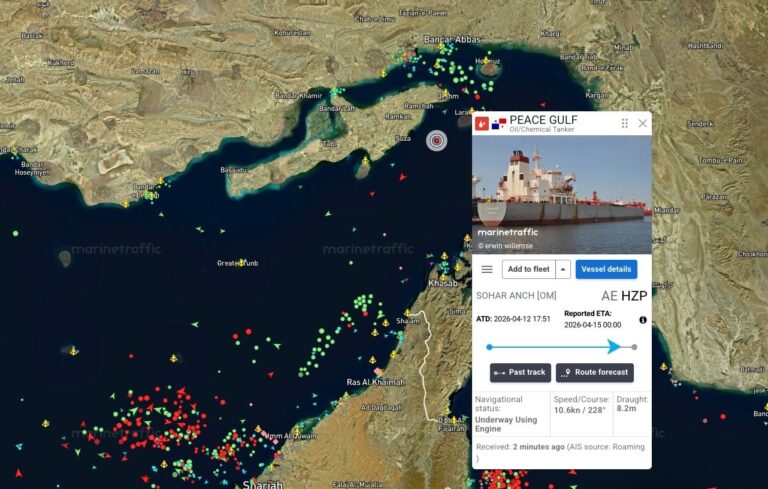The height and width of the screenshot is (489, 768).
Task: Open the hamburger menu in vessel popup
Action: [487, 269]
